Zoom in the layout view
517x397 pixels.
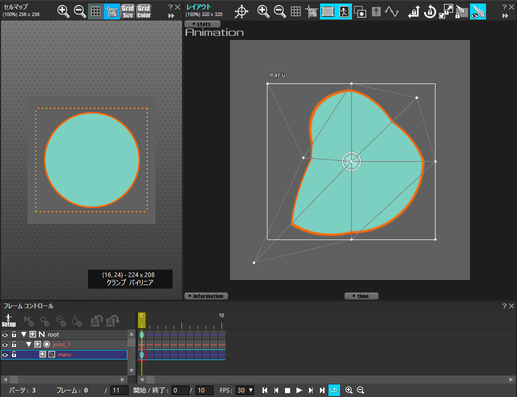(x=263, y=12)
